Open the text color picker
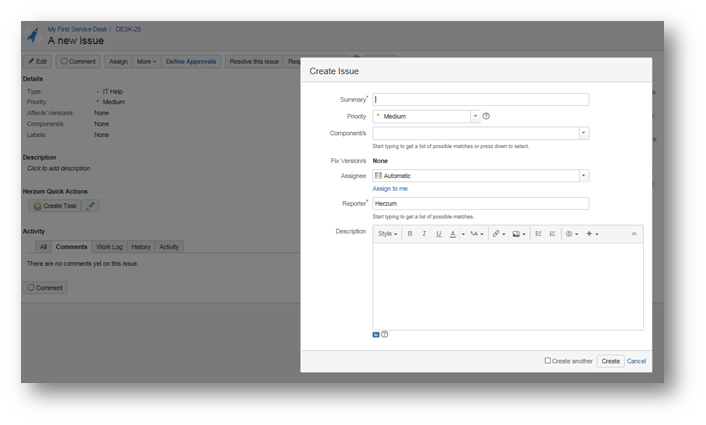706x425 pixels. (x=453, y=234)
